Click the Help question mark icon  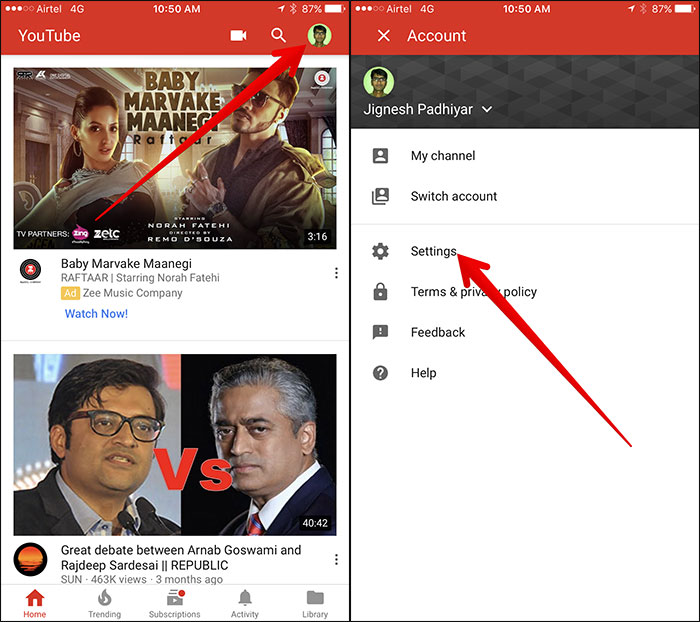click(380, 373)
